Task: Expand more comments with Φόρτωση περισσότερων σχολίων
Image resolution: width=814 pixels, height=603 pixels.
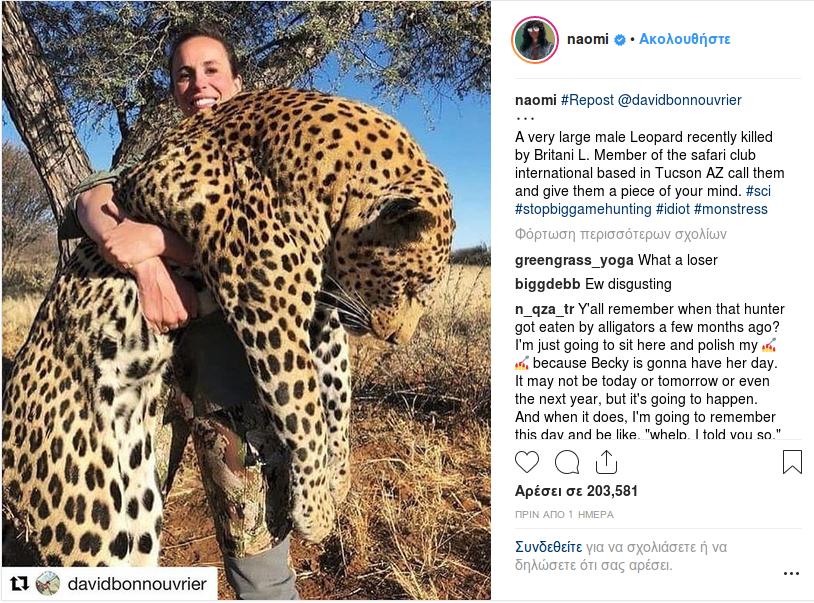Action: (x=620, y=234)
